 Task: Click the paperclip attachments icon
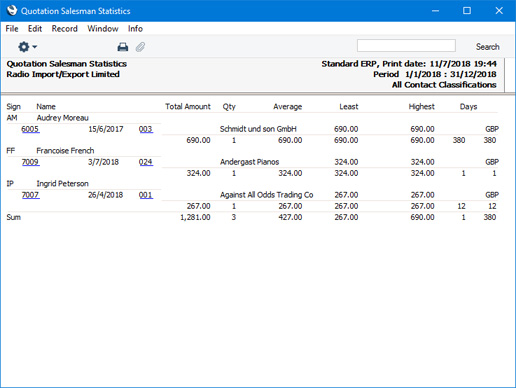click(x=140, y=47)
